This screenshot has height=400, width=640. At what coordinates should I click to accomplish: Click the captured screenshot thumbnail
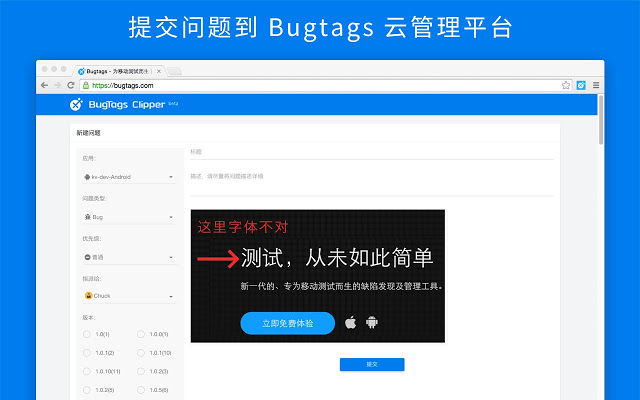click(x=318, y=276)
